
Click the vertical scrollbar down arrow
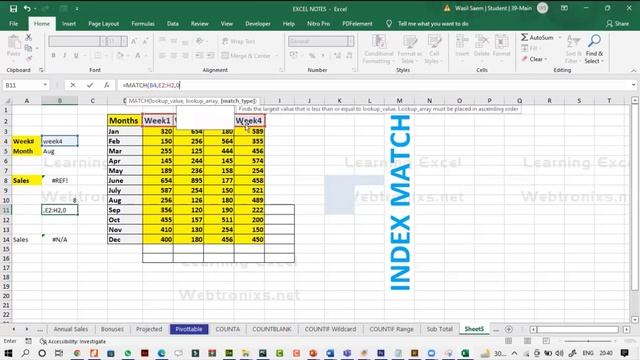point(635,320)
